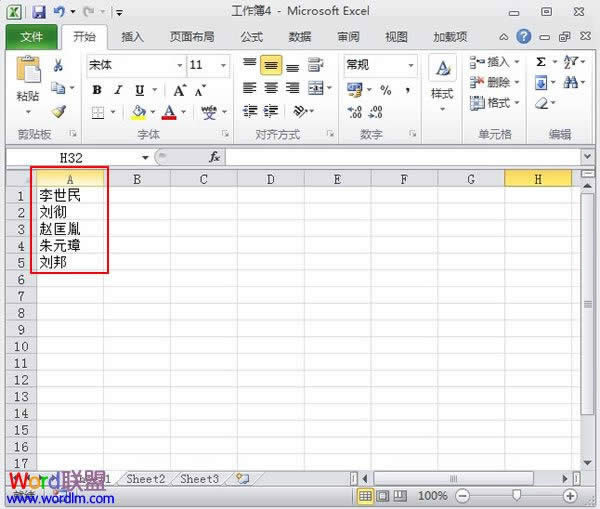
Task: Open Excel Help question mark
Action: pyautogui.click(x=523, y=37)
